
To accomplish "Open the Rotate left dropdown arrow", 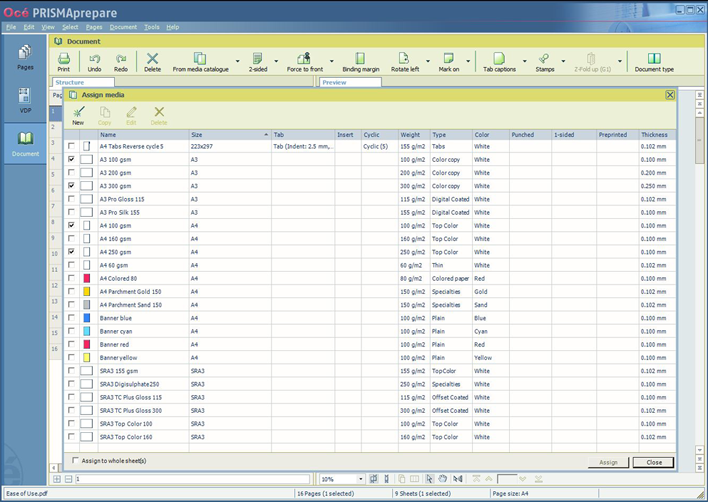I will [428, 61].
